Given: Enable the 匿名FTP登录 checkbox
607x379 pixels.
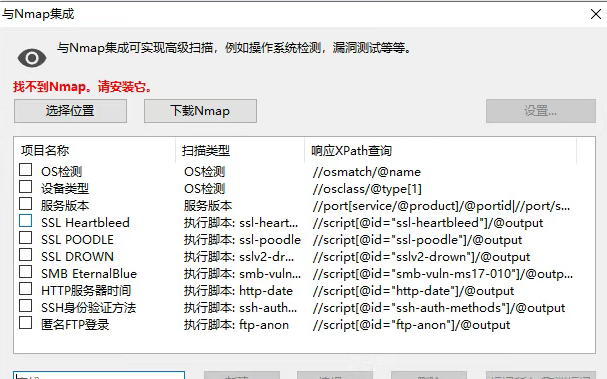Looking at the screenshot, I should click(26, 323).
